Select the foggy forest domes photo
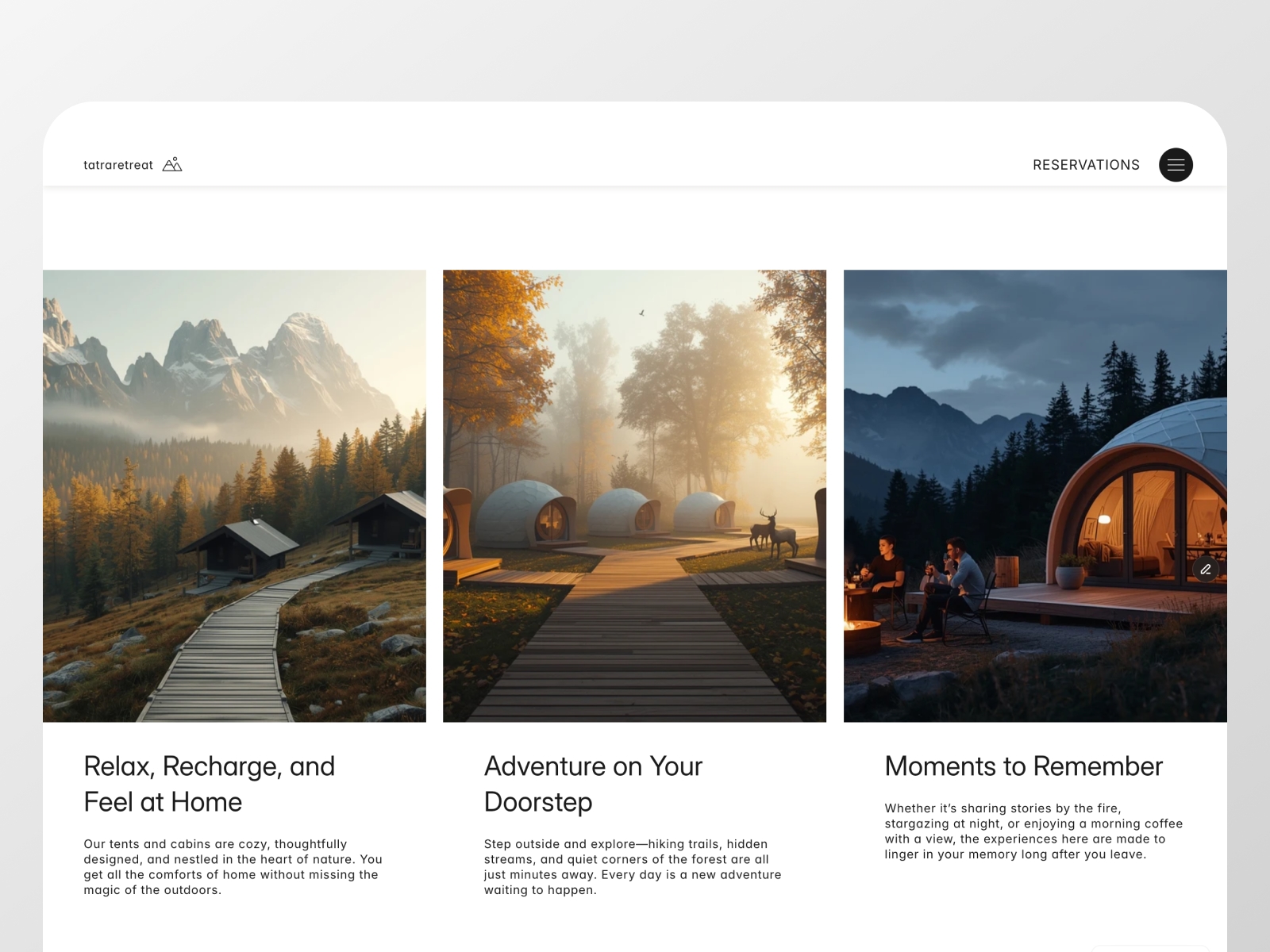1270x952 pixels. pos(635,494)
